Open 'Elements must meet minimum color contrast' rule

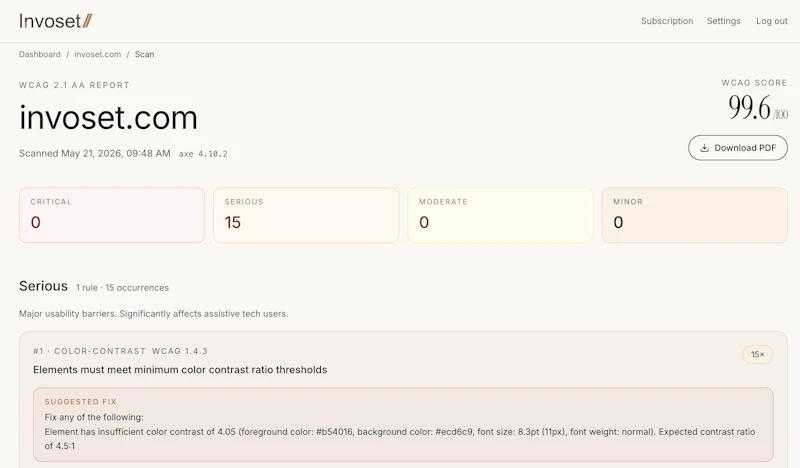pos(180,370)
